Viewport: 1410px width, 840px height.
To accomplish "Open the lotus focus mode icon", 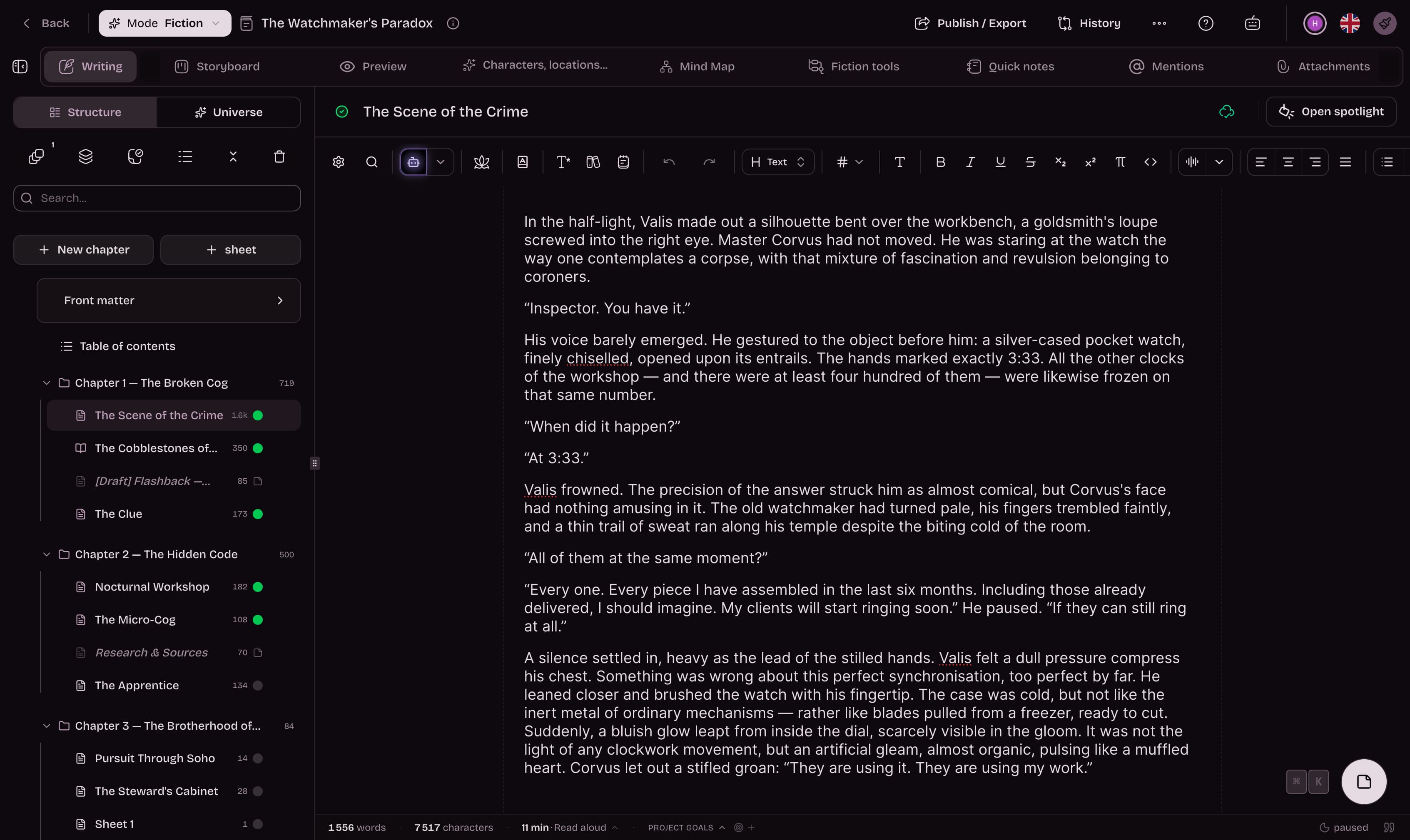I will pos(481,162).
